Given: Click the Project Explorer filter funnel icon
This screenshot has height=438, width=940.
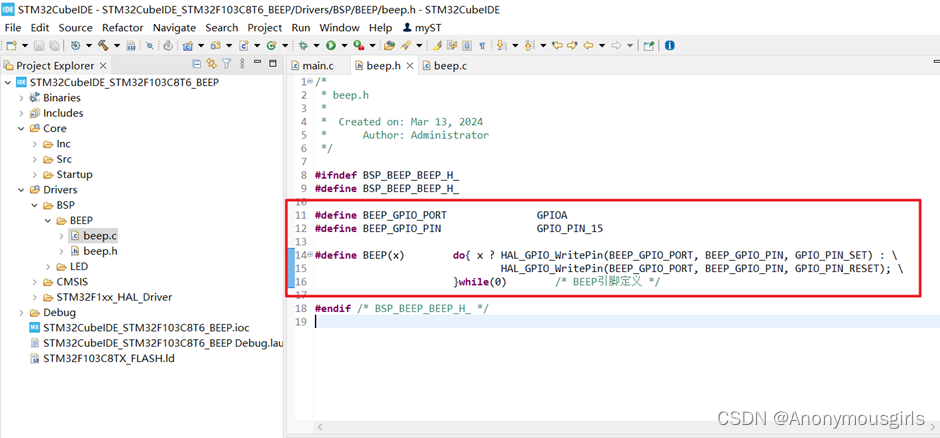Looking at the screenshot, I should pyautogui.click(x=227, y=64).
